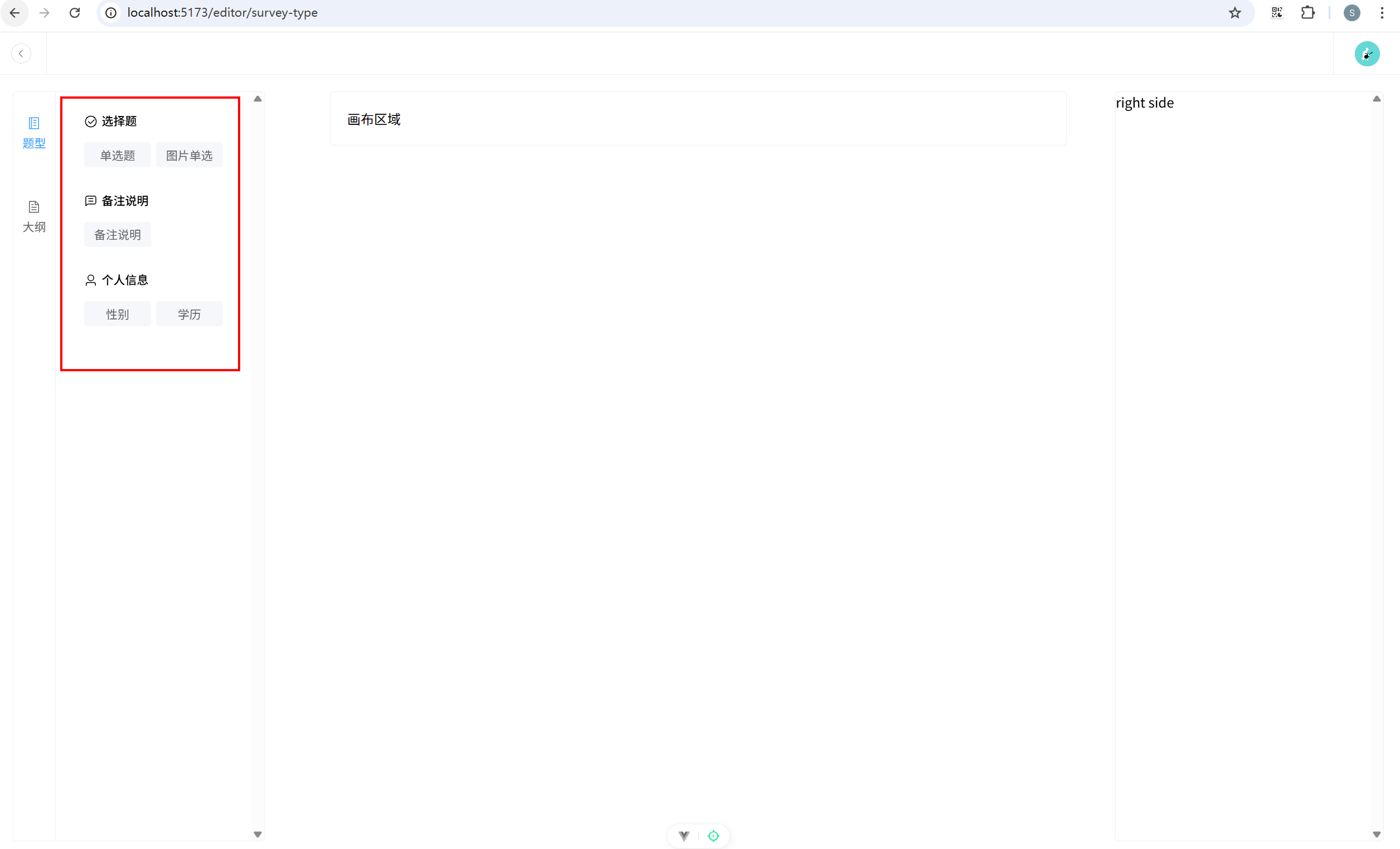The width and height of the screenshot is (1400, 849).
Task: Switch to the 题型 sidebar tab
Action: (34, 133)
